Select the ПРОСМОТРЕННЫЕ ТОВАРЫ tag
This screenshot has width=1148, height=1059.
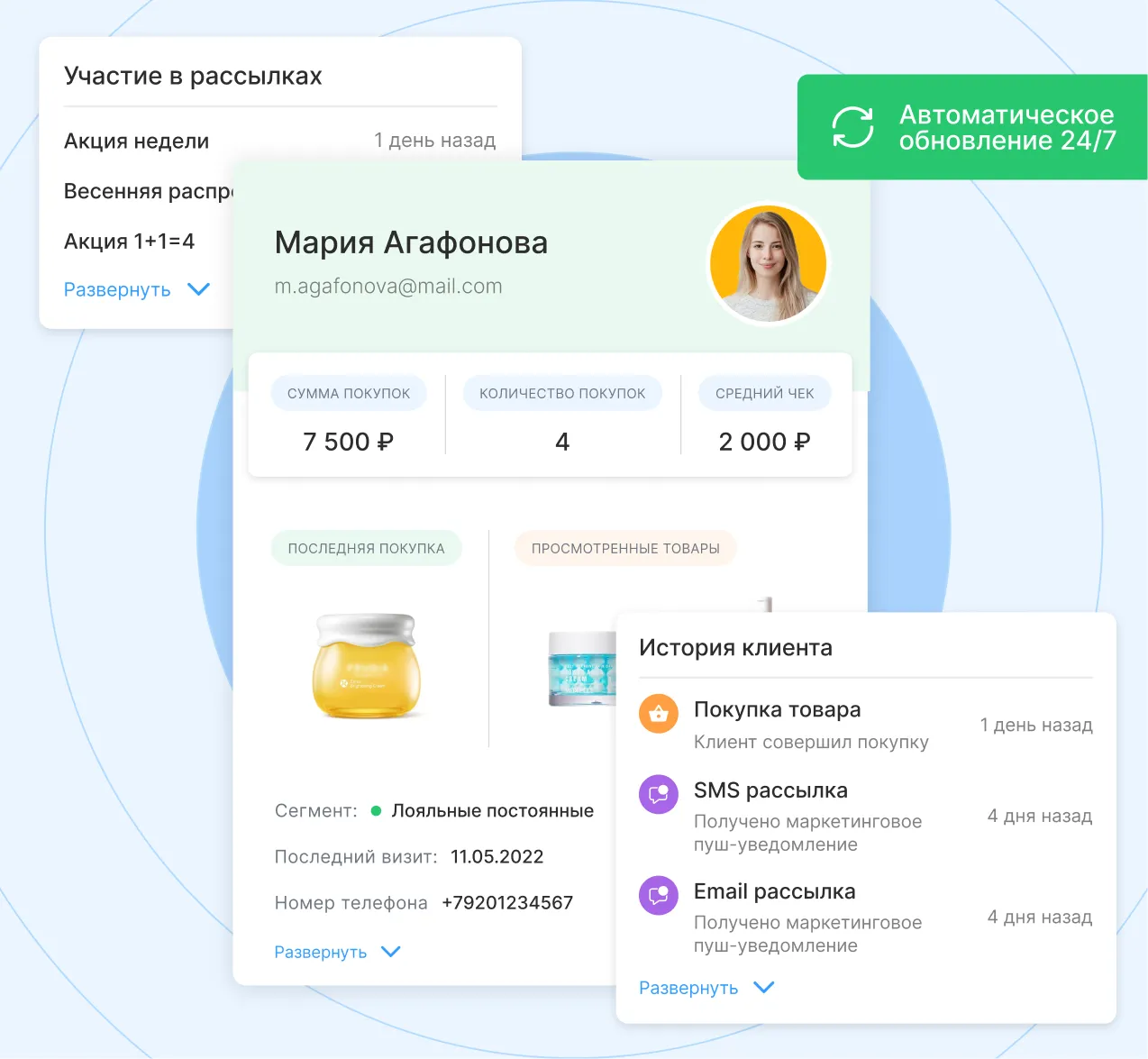click(625, 548)
